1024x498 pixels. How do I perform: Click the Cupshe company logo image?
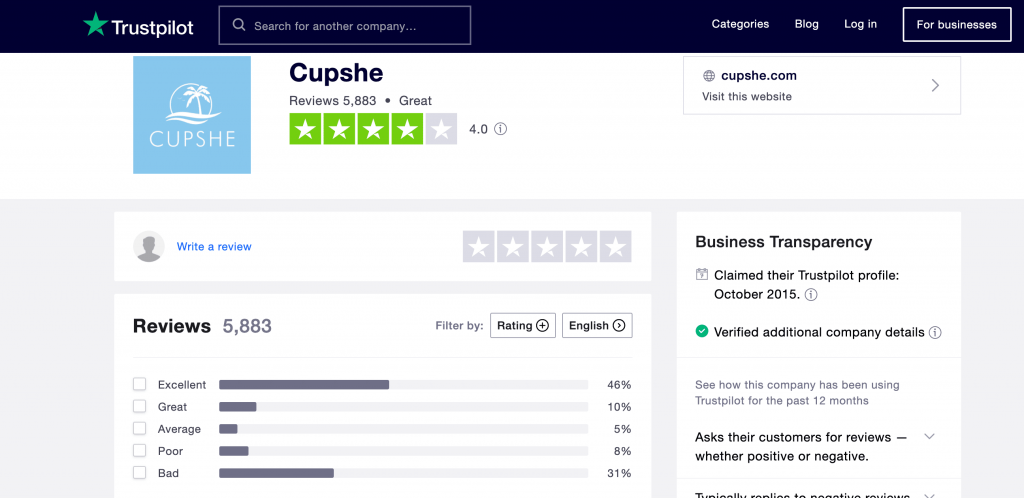(192, 115)
